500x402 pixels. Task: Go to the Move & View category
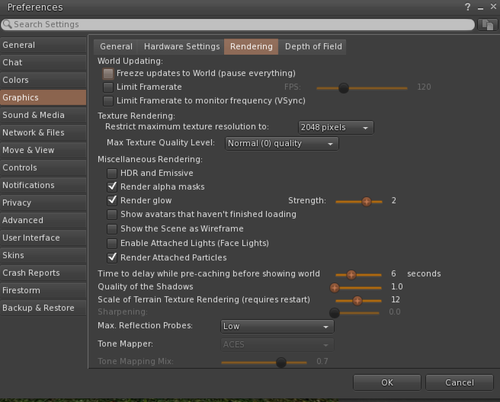[x=43, y=150]
